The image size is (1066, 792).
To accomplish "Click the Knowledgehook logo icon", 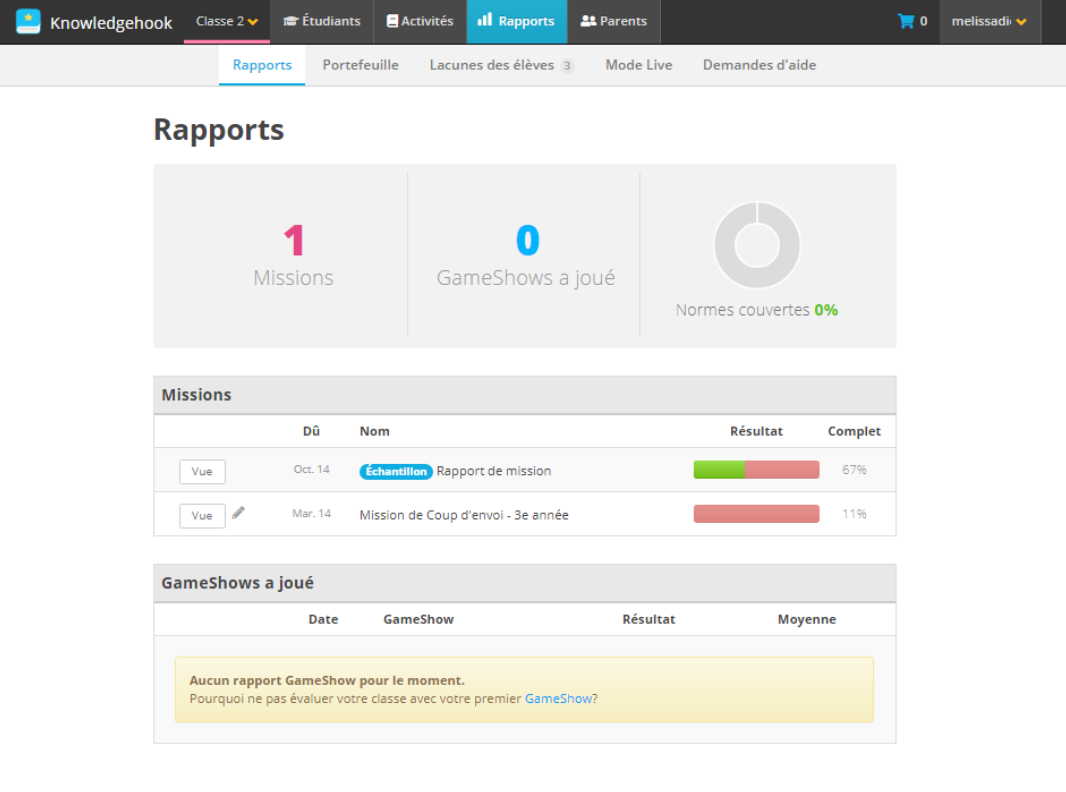I will [28, 22].
